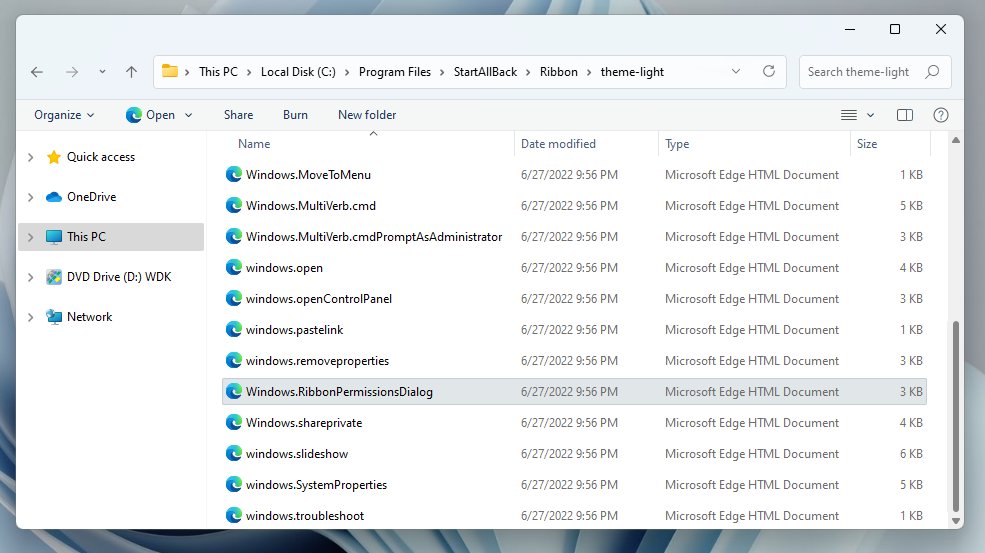Open subfolder chevron after Ribbon breadcrumb
The height and width of the screenshot is (553, 985).
(x=589, y=72)
